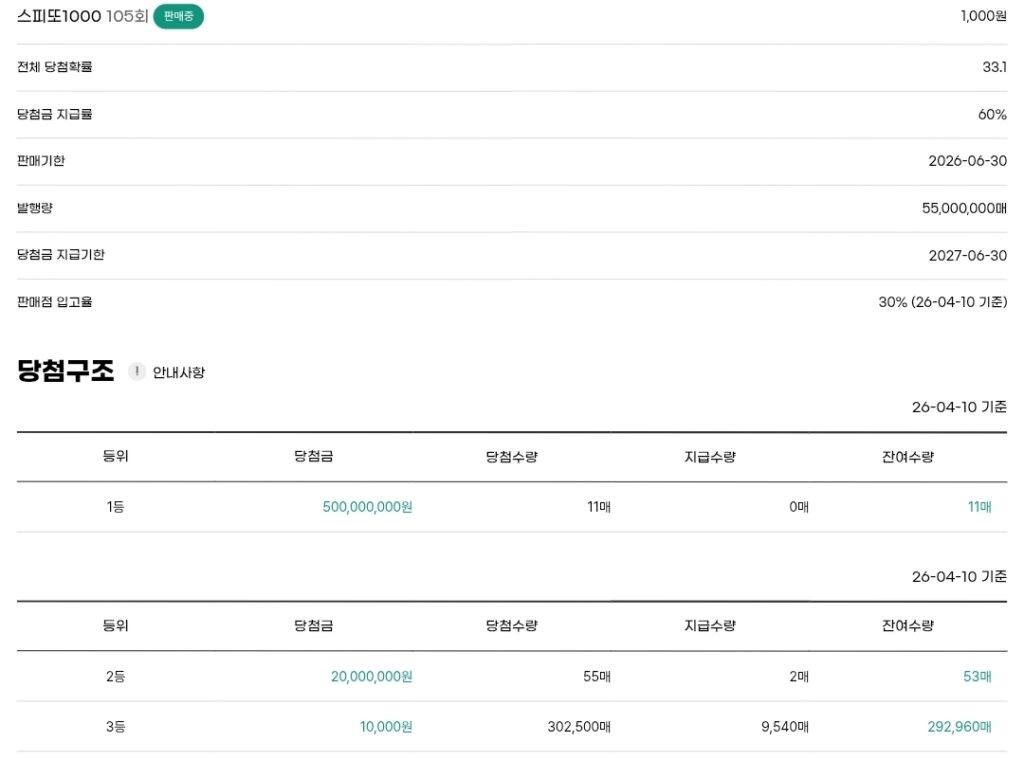The height and width of the screenshot is (760, 1024).
Task: Click the 20,000,000원 second prize amount
Action: click(371, 676)
